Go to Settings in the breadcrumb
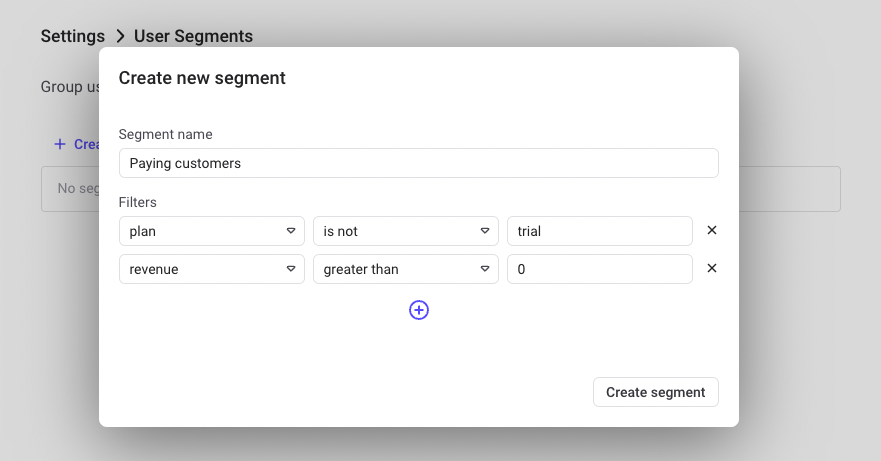Viewport: 881px width, 461px height. [x=72, y=36]
